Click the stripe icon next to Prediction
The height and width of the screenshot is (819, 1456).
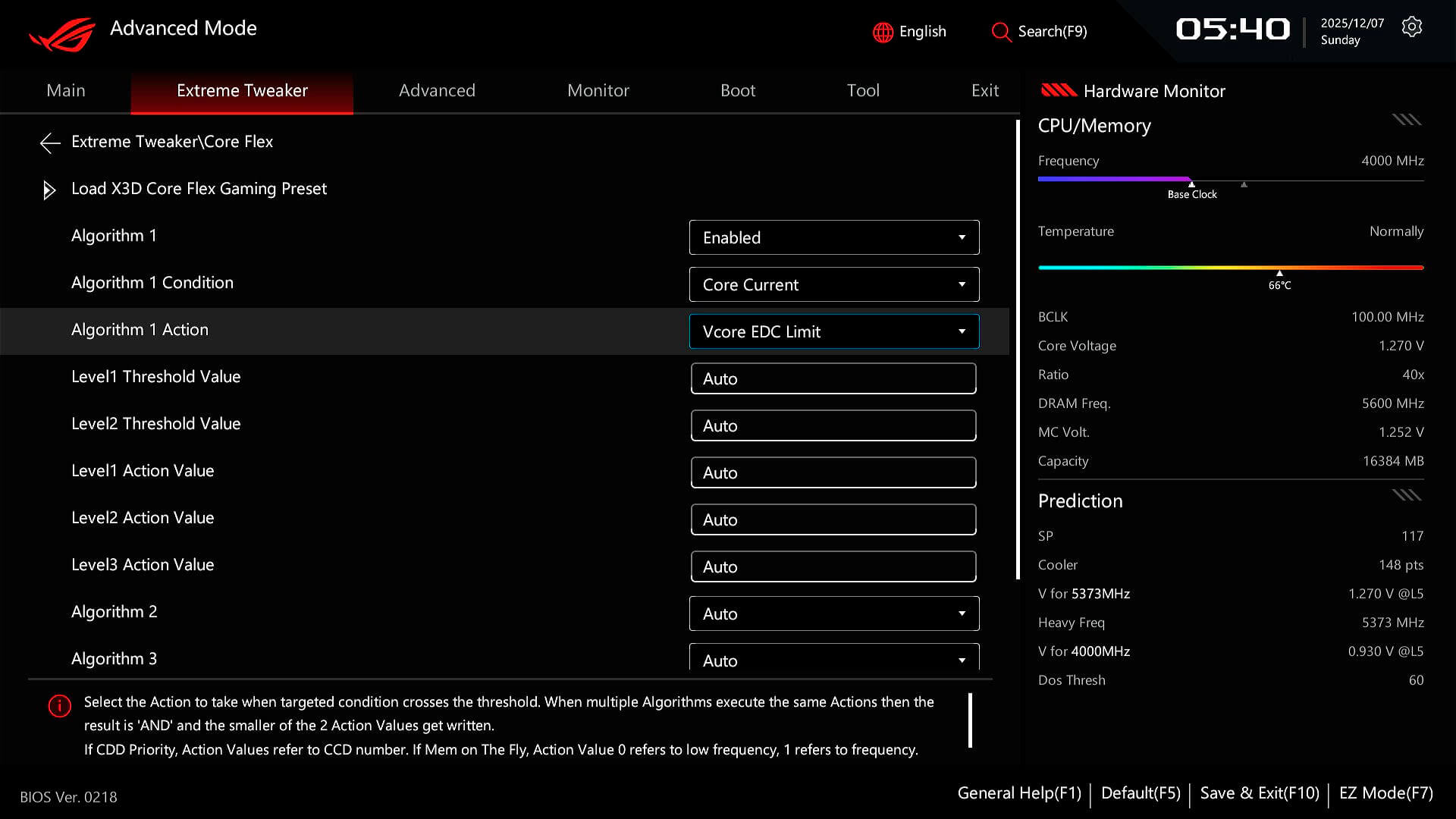[x=1407, y=495]
